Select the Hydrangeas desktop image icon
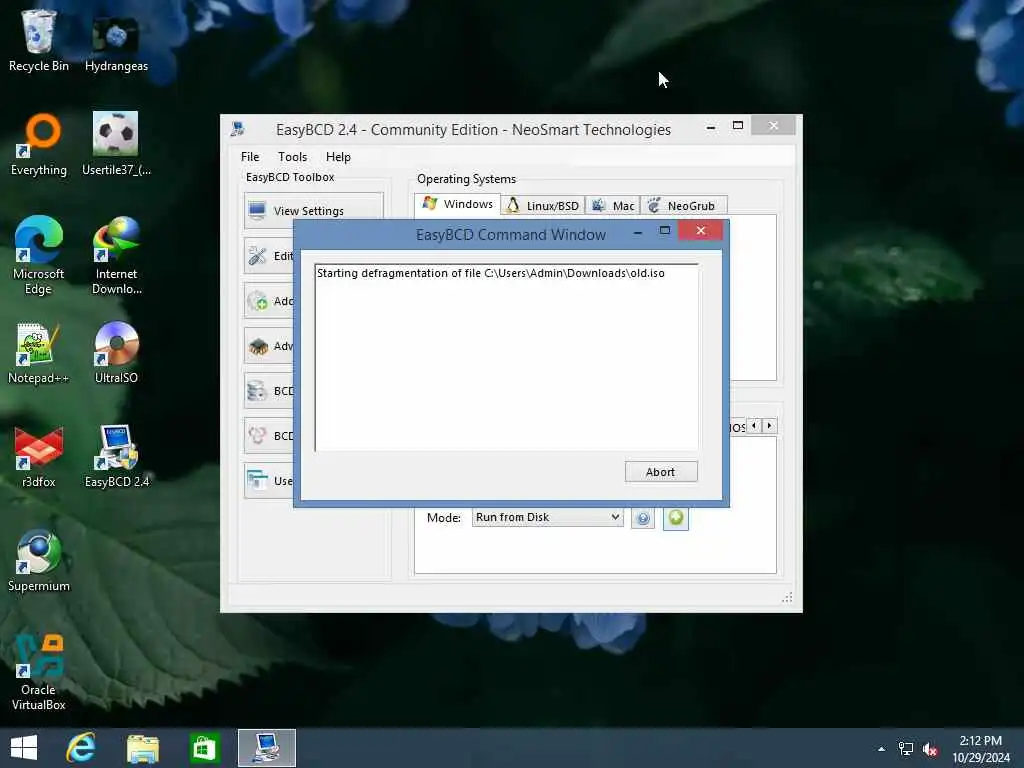 [x=116, y=44]
